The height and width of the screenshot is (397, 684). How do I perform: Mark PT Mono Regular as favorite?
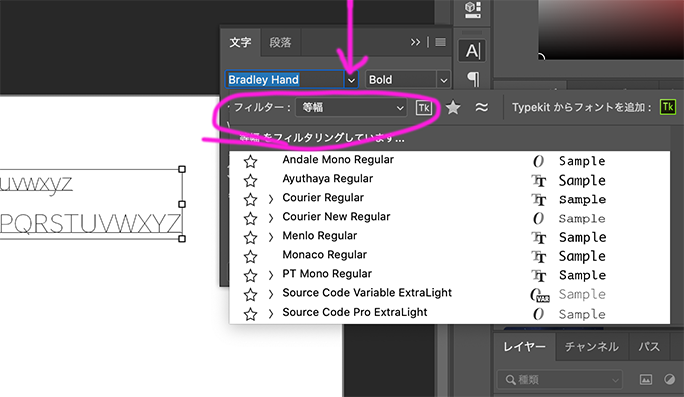[250, 276]
